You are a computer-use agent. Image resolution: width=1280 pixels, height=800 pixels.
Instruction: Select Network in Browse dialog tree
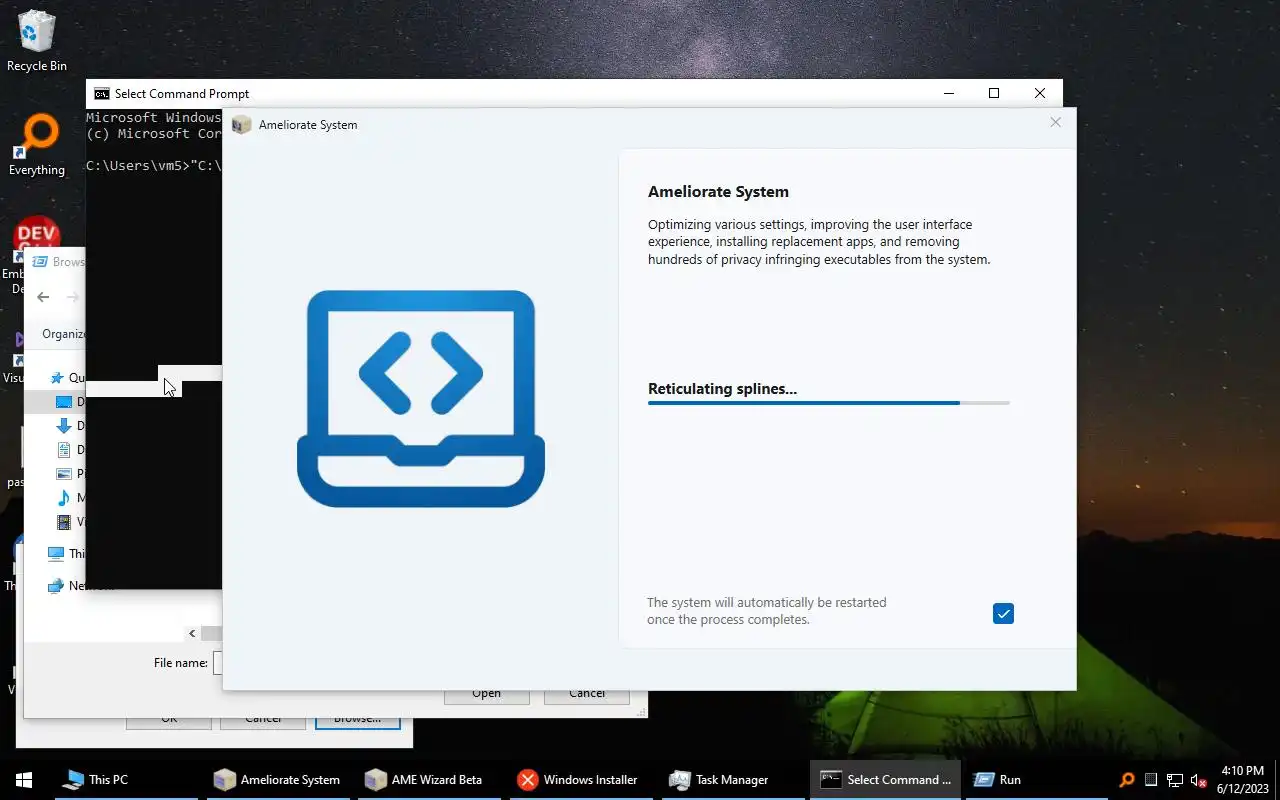(67, 586)
